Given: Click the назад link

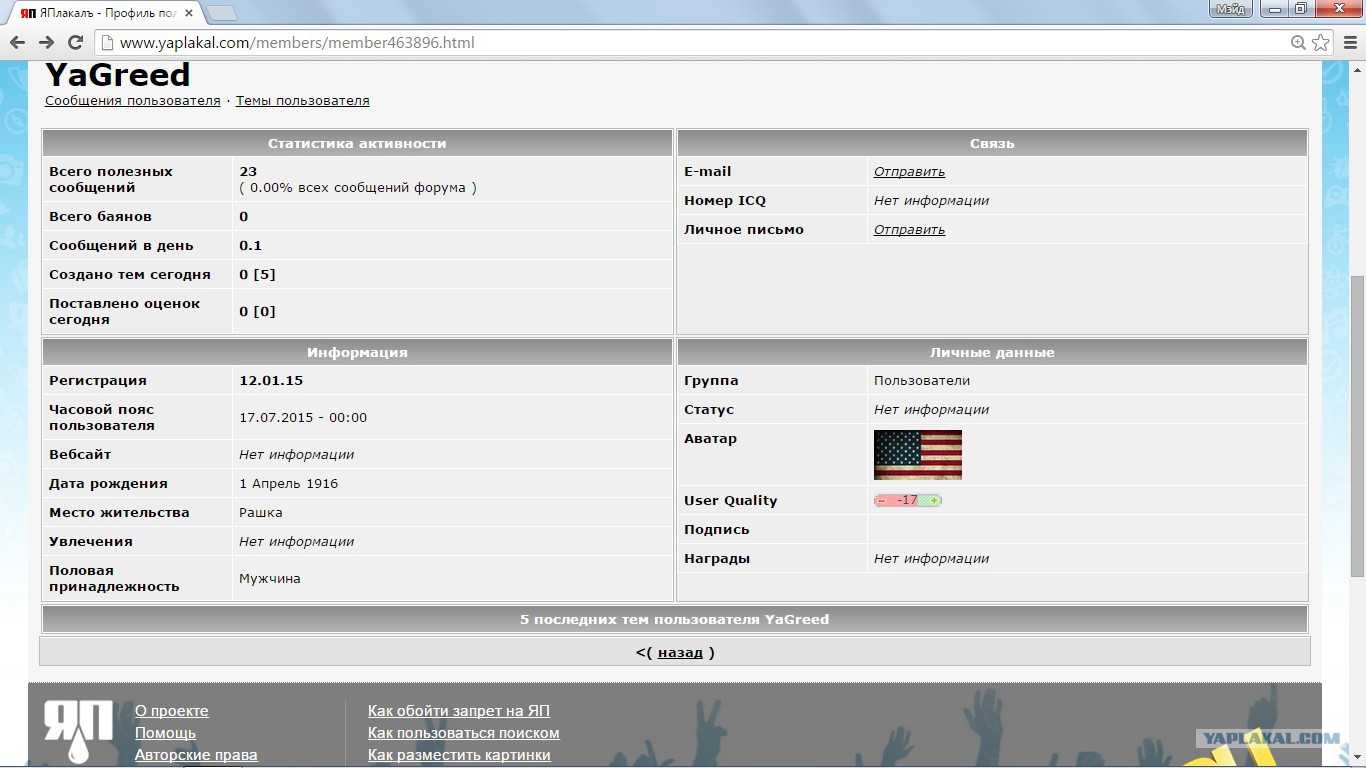Looking at the screenshot, I should 680,652.
